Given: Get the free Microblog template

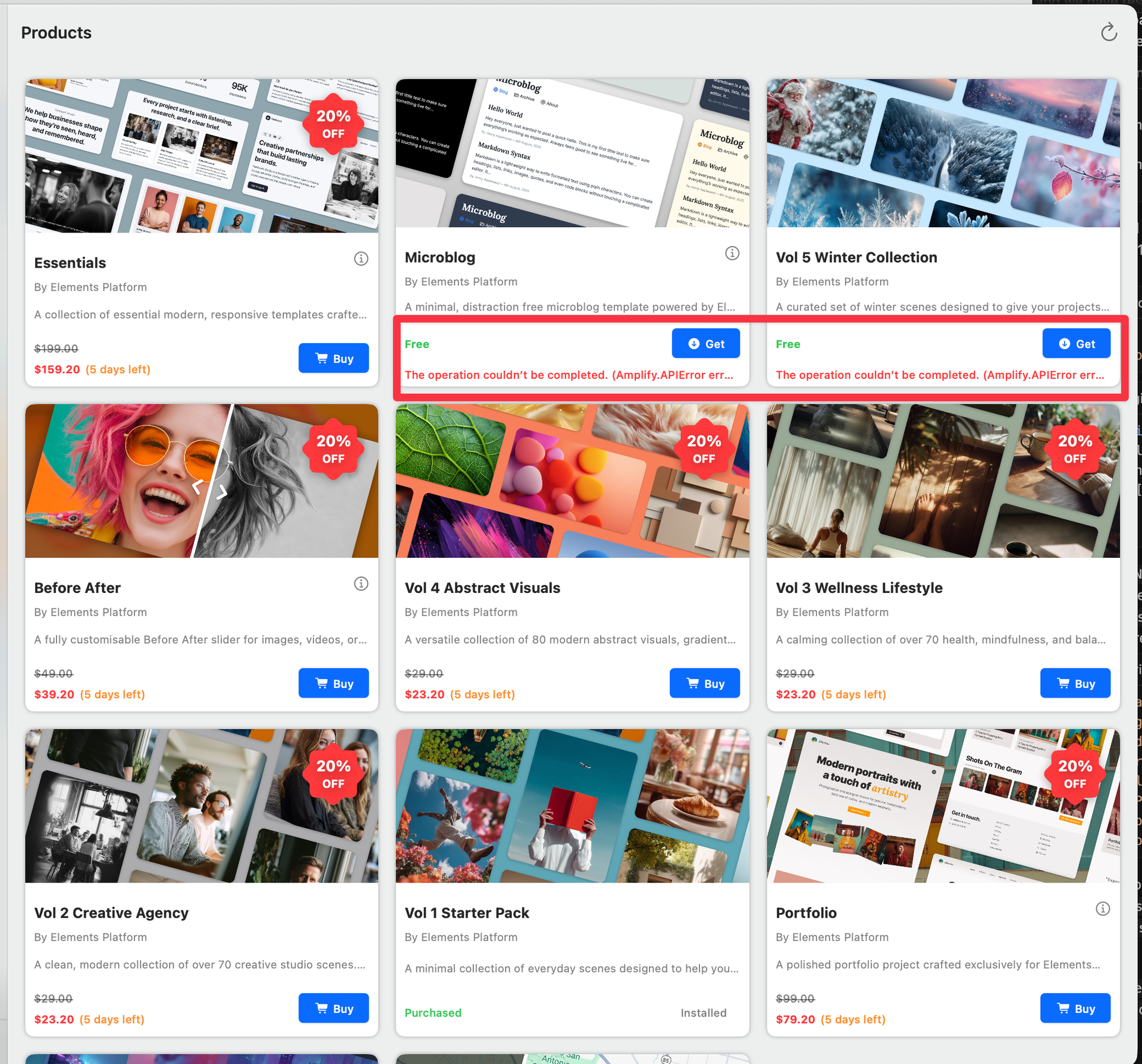Looking at the screenshot, I should tap(705, 344).
